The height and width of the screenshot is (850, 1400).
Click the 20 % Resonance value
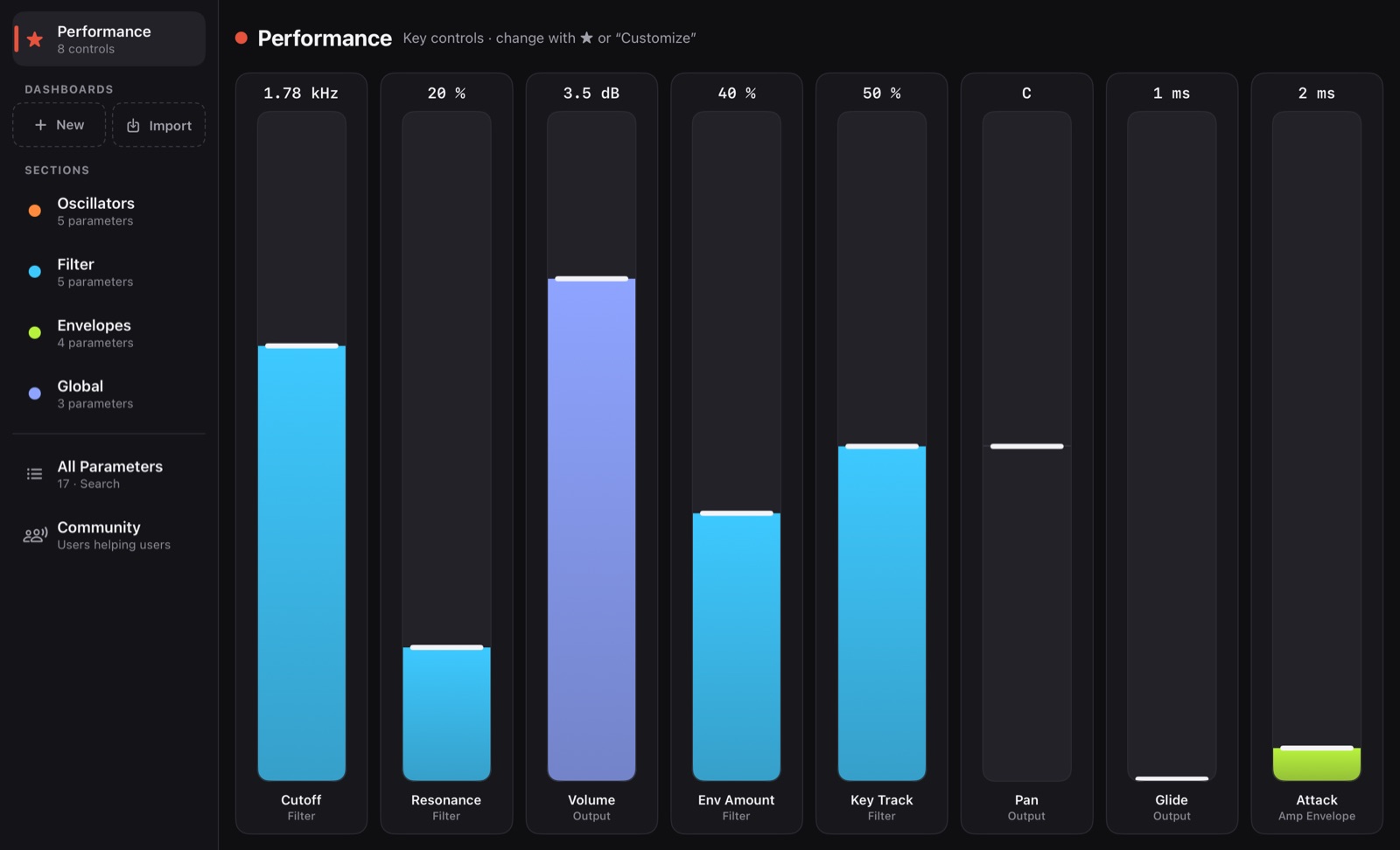[446, 93]
